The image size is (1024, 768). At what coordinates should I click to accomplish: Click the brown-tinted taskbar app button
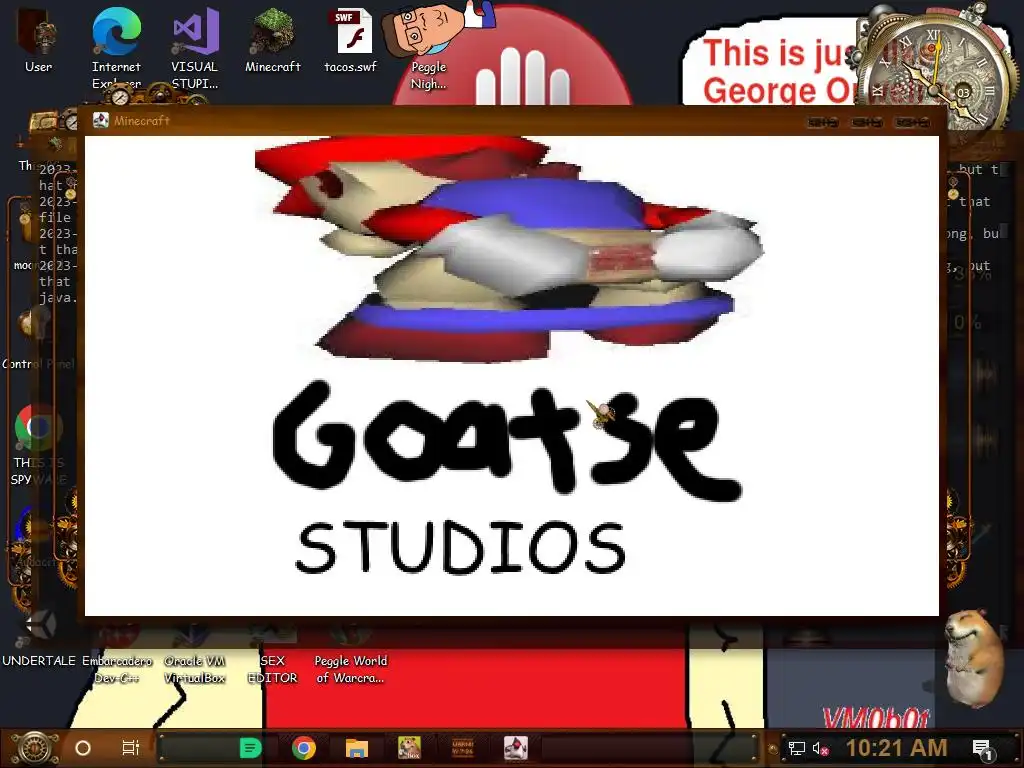(x=462, y=748)
